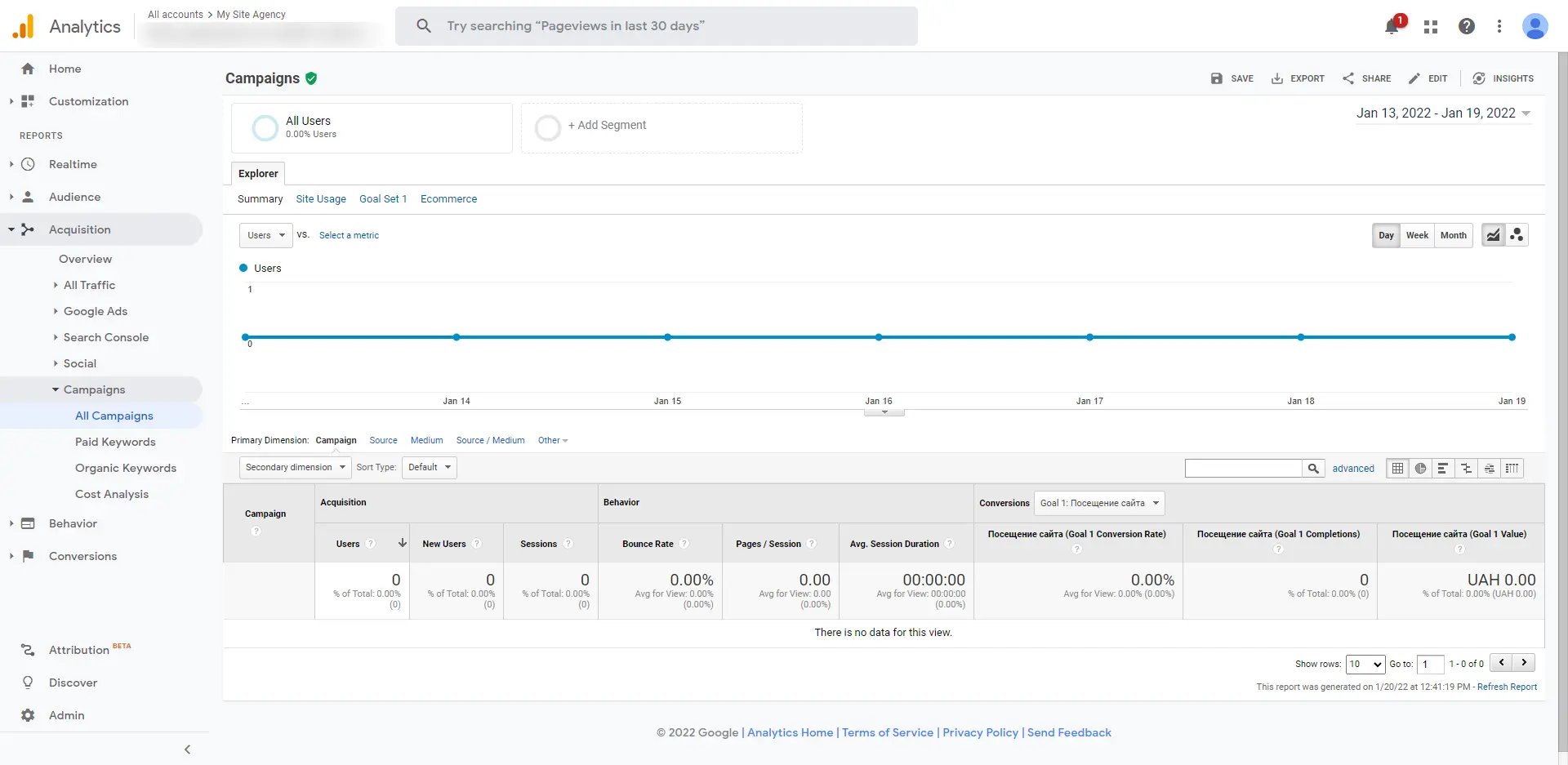Image resolution: width=1568 pixels, height=765 pixels.
Task: Open the motion chart view
Action: click(1517, 235)
